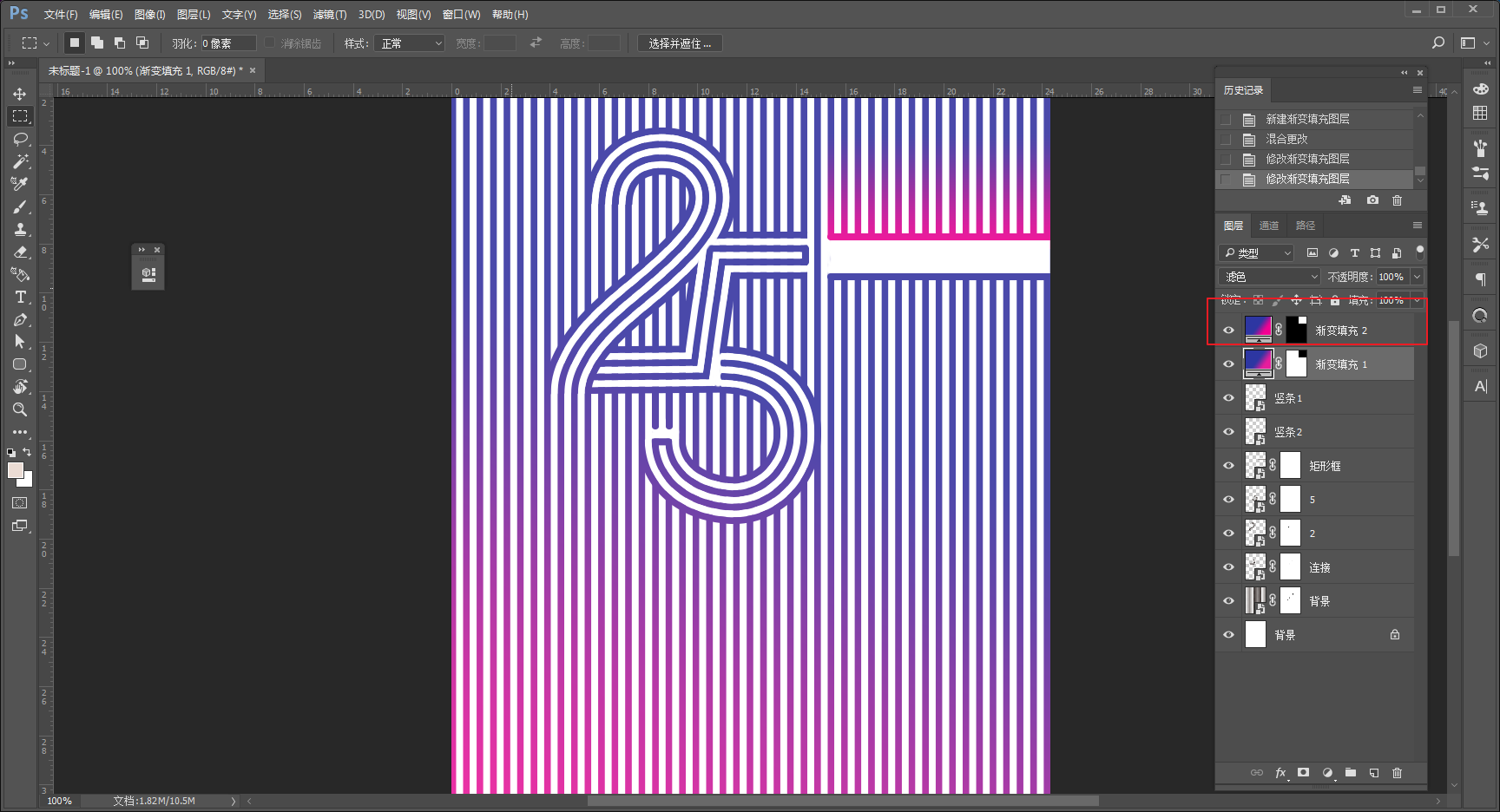Select the Zoom tool
Viewport: 1500px width, 812px height.
(x=20, y=409)
